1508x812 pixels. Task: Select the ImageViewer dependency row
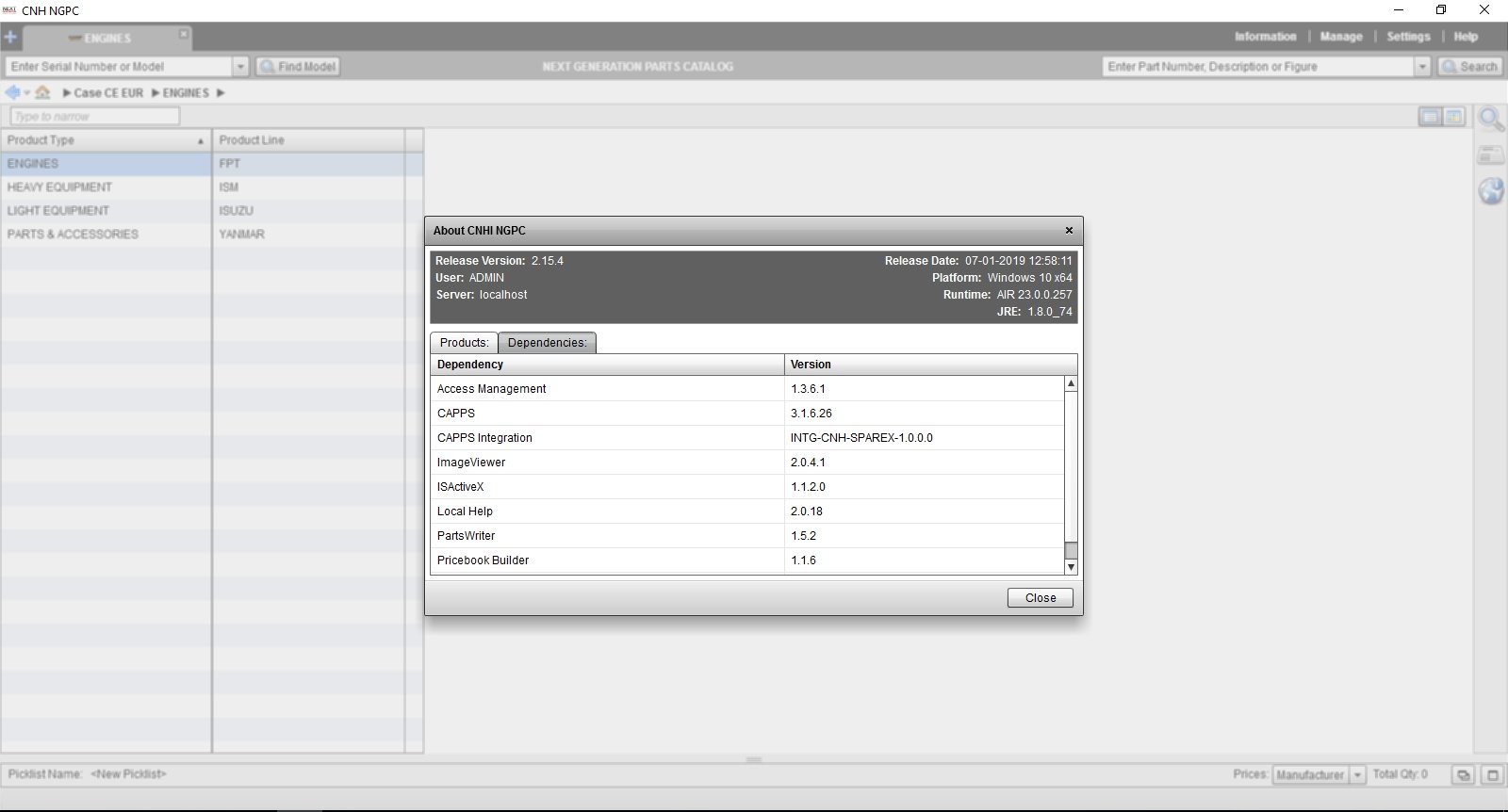tap(747, 463)
